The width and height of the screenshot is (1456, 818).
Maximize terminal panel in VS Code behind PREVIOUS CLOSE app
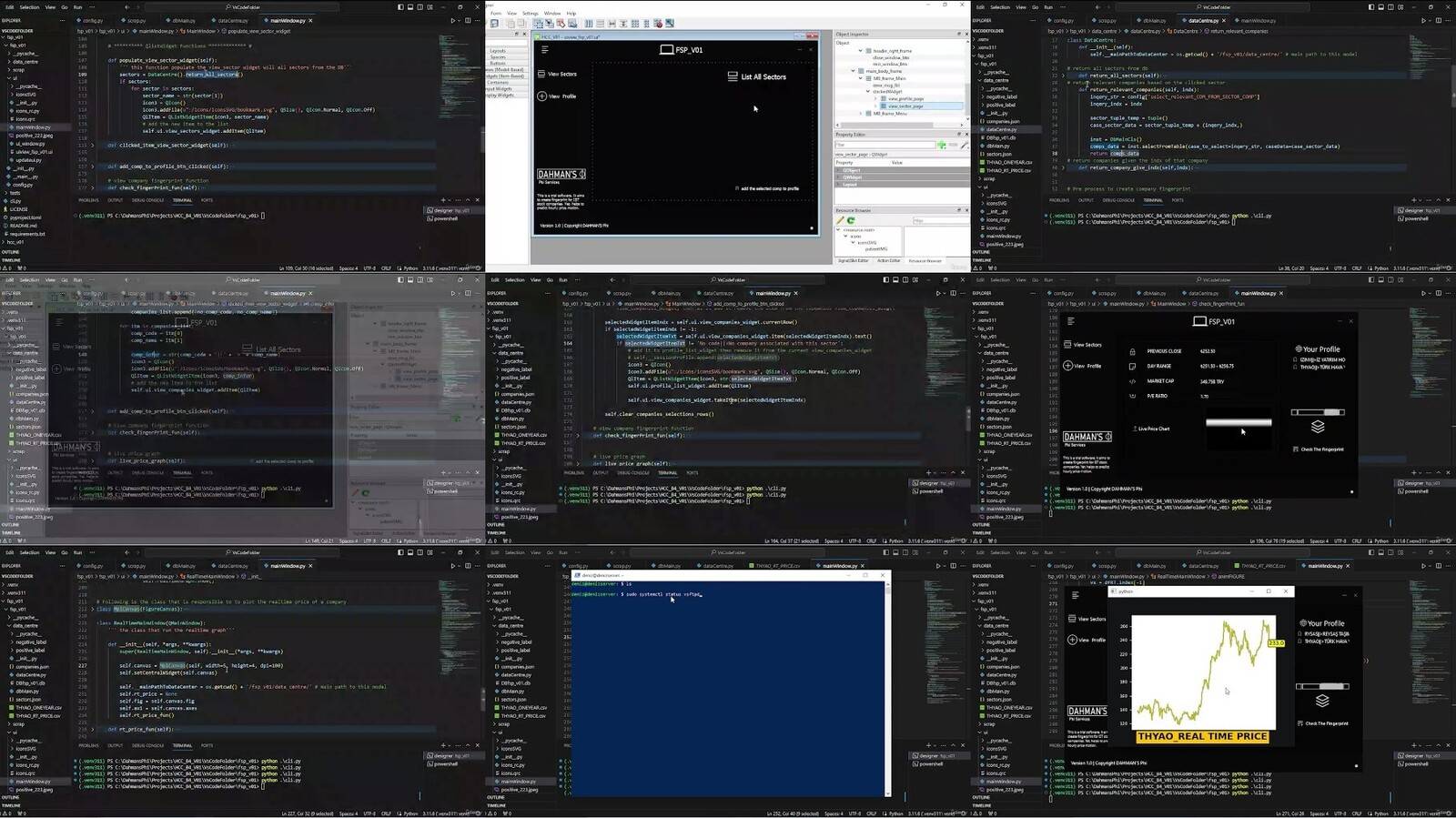(x=1440, y=473)
